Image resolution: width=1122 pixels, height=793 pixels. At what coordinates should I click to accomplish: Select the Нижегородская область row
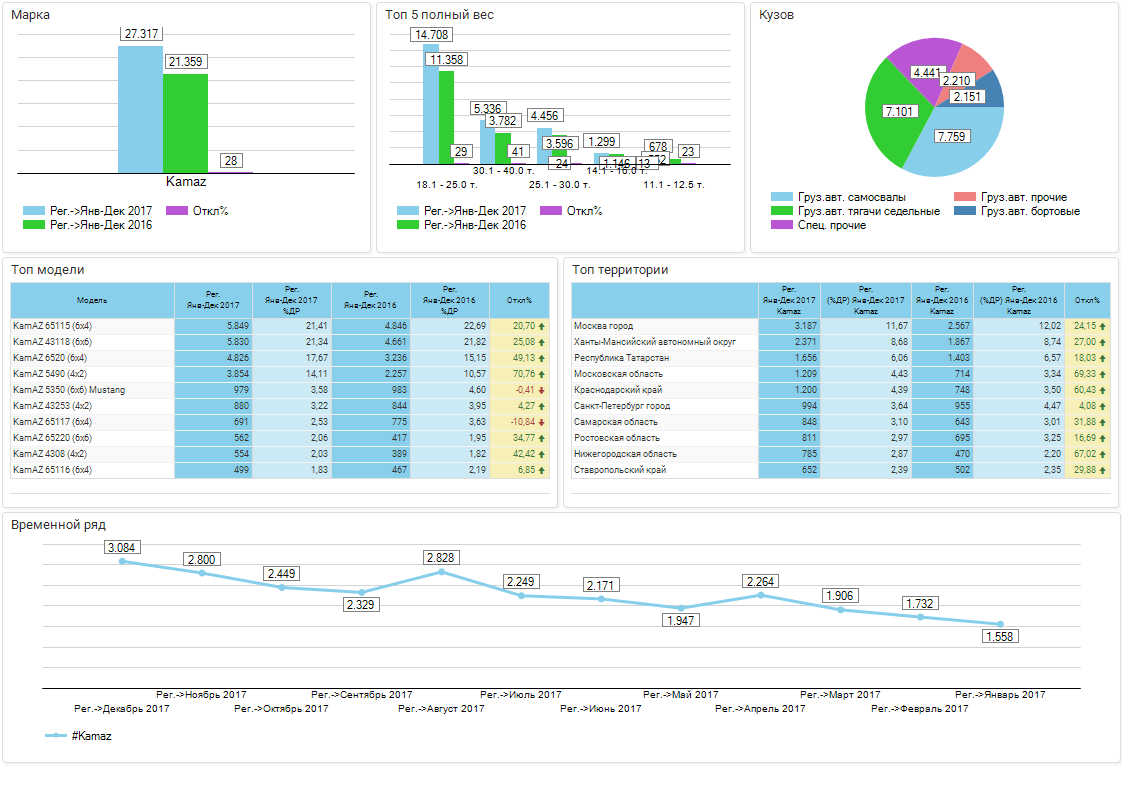point(841,454)
